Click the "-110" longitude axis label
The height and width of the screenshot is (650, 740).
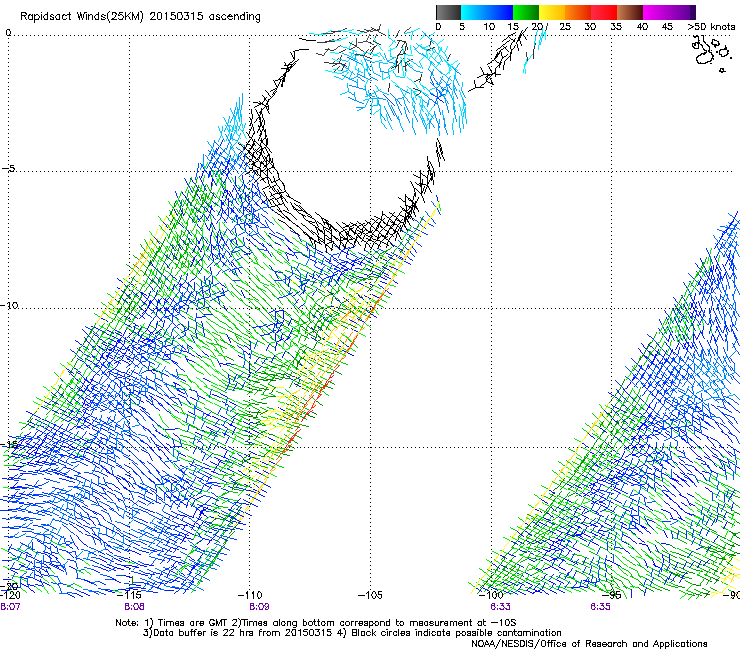tap(250, 595)
